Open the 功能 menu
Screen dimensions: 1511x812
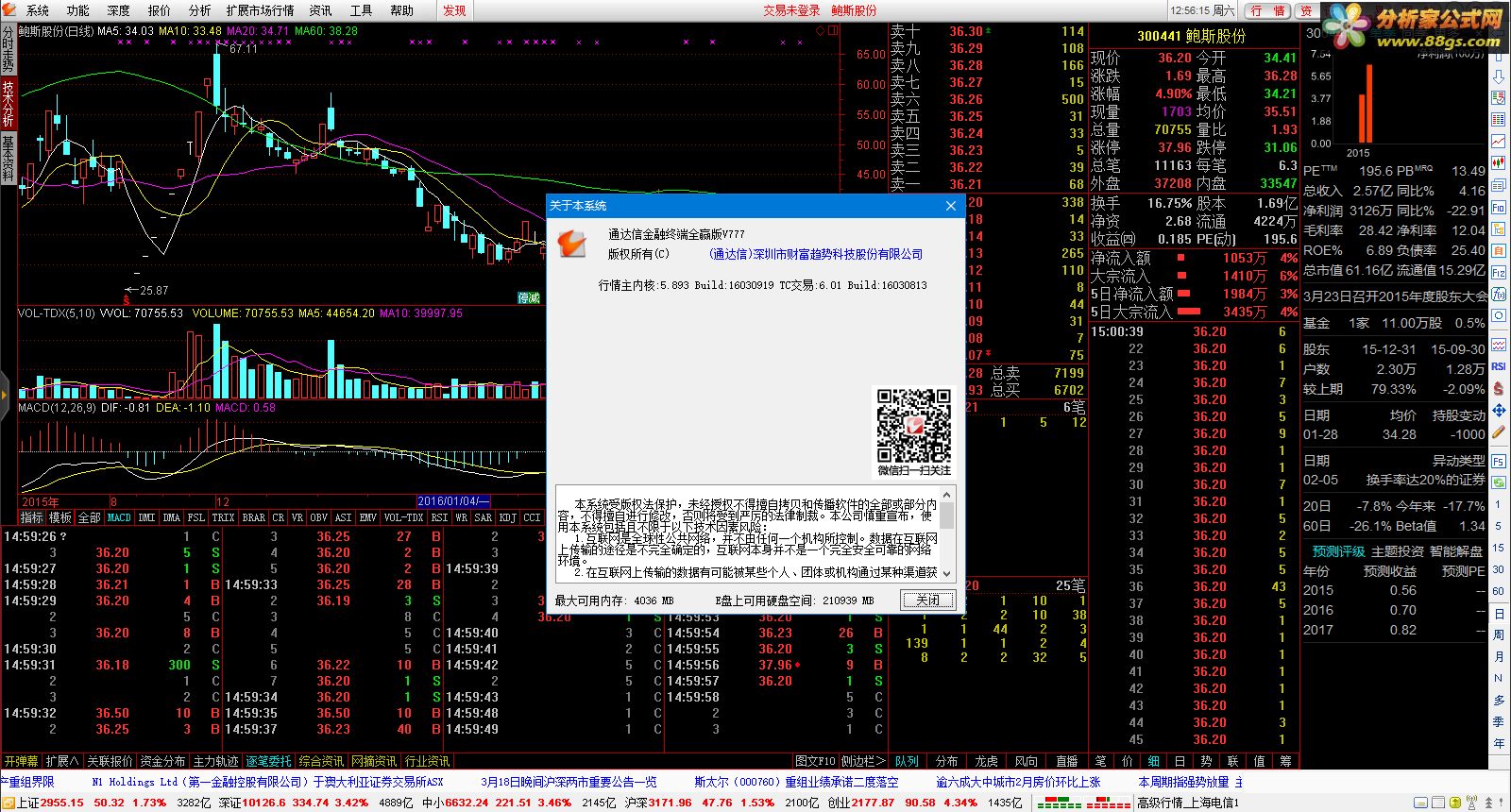click(x=78, y=10)
